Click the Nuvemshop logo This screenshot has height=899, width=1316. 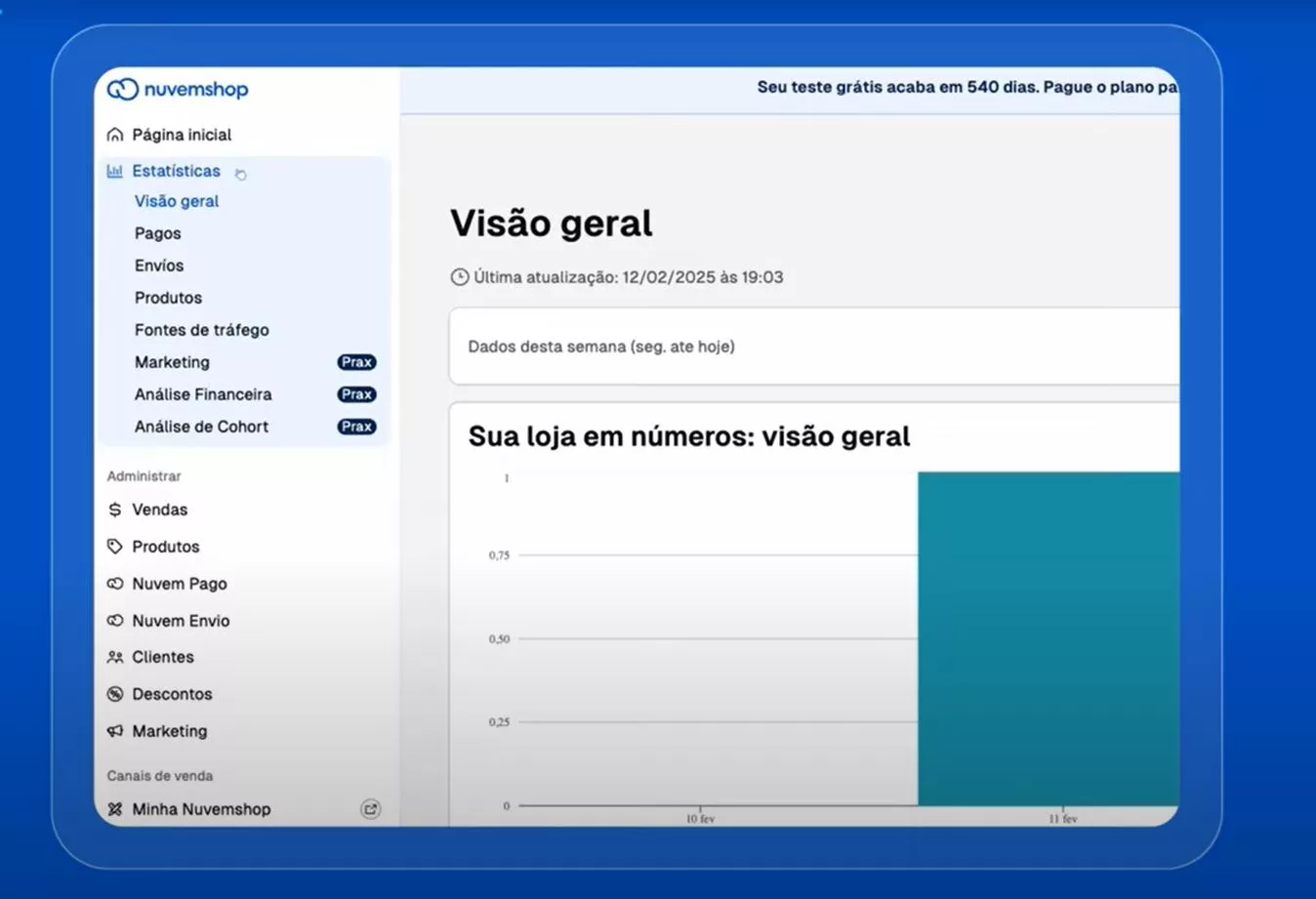click(176, 89)
